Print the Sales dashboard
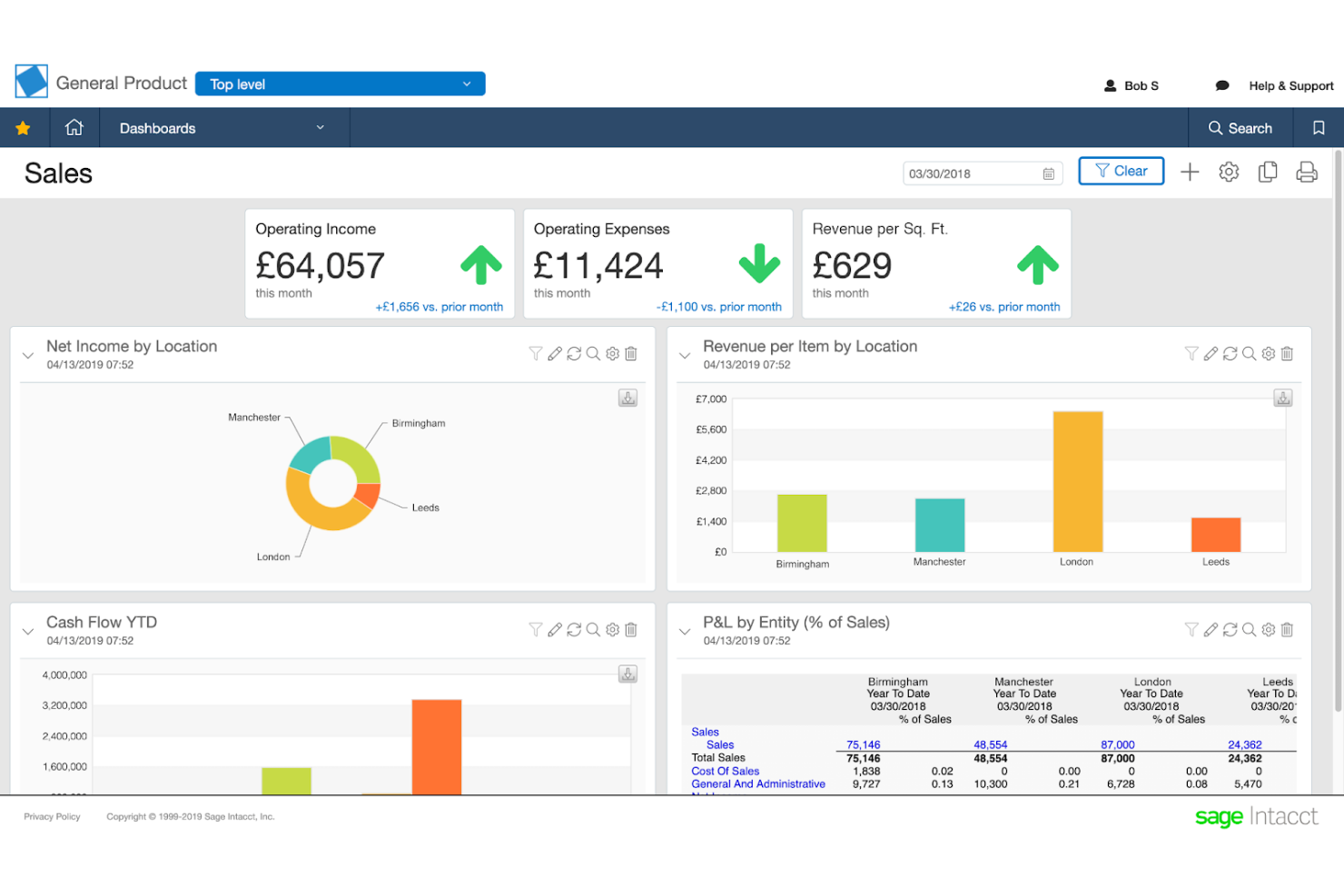This screenshot has height=896, width=1344. click(1307, 172)
